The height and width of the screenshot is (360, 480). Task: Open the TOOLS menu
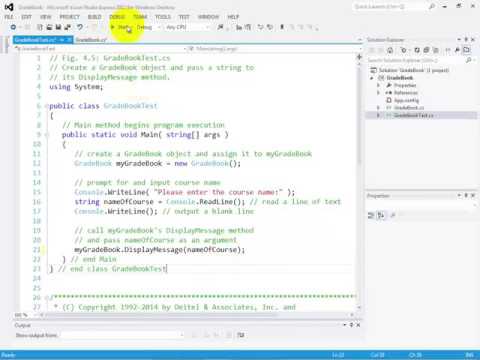click(163, 17)
